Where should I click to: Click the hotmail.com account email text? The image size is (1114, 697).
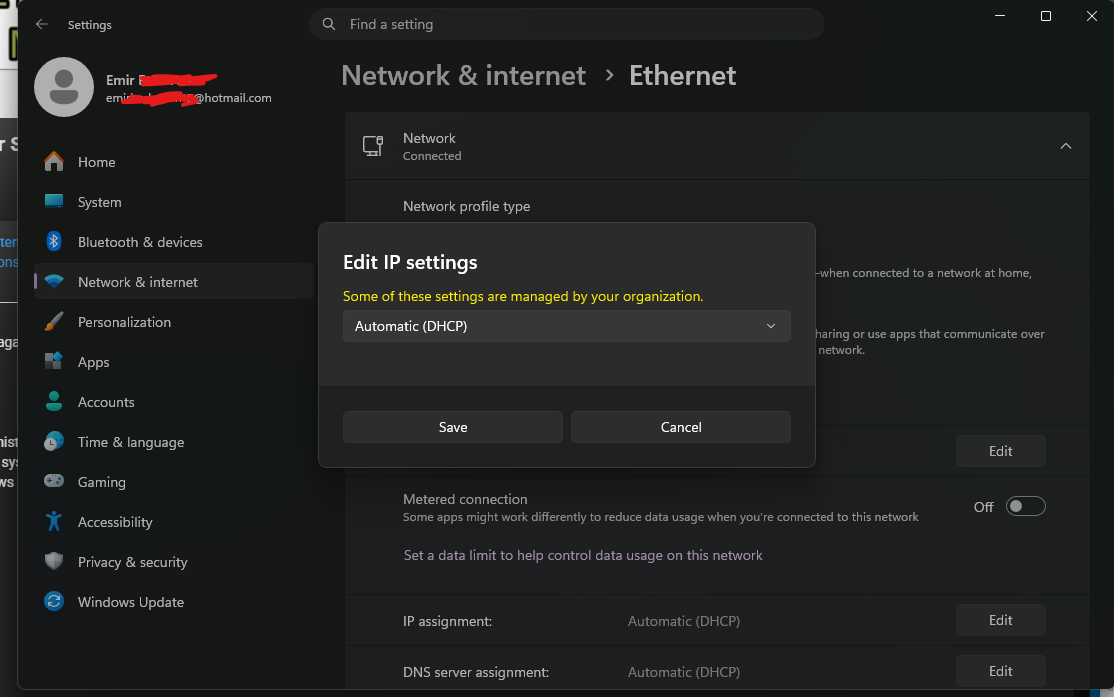188,98
